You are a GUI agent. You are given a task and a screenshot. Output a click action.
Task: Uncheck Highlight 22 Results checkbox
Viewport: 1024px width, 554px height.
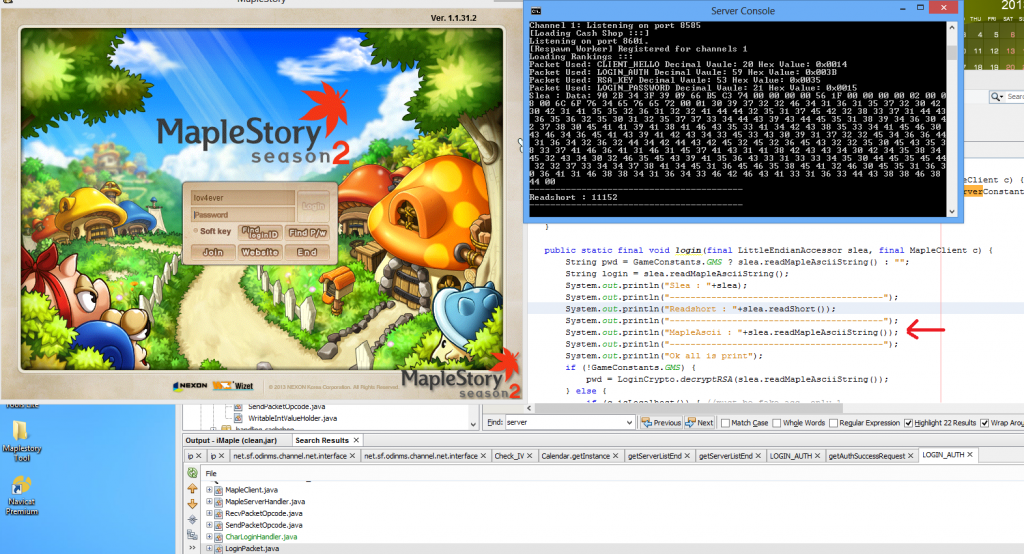(908, 423)
